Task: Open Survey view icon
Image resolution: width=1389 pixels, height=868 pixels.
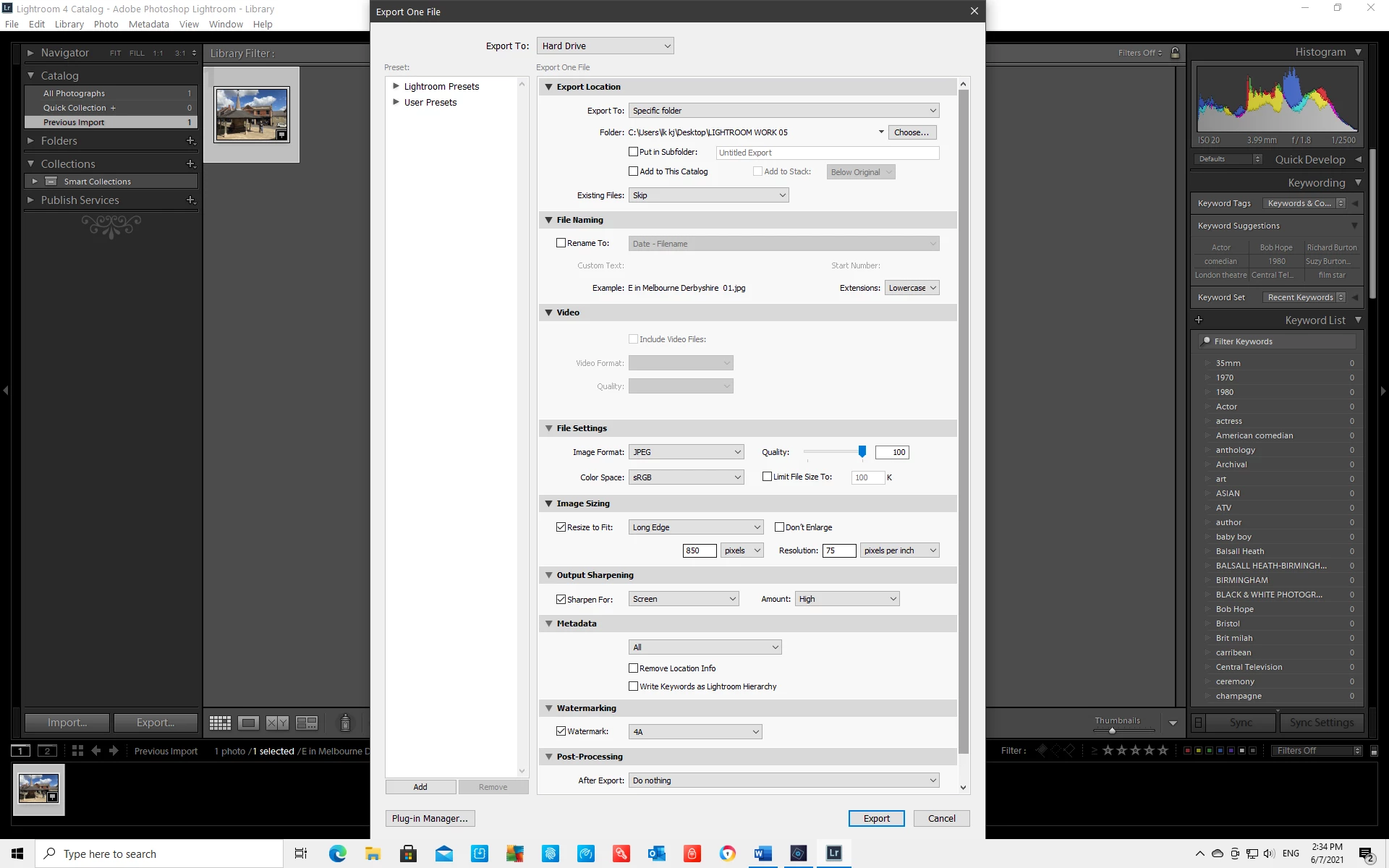Action: (307, 723)
